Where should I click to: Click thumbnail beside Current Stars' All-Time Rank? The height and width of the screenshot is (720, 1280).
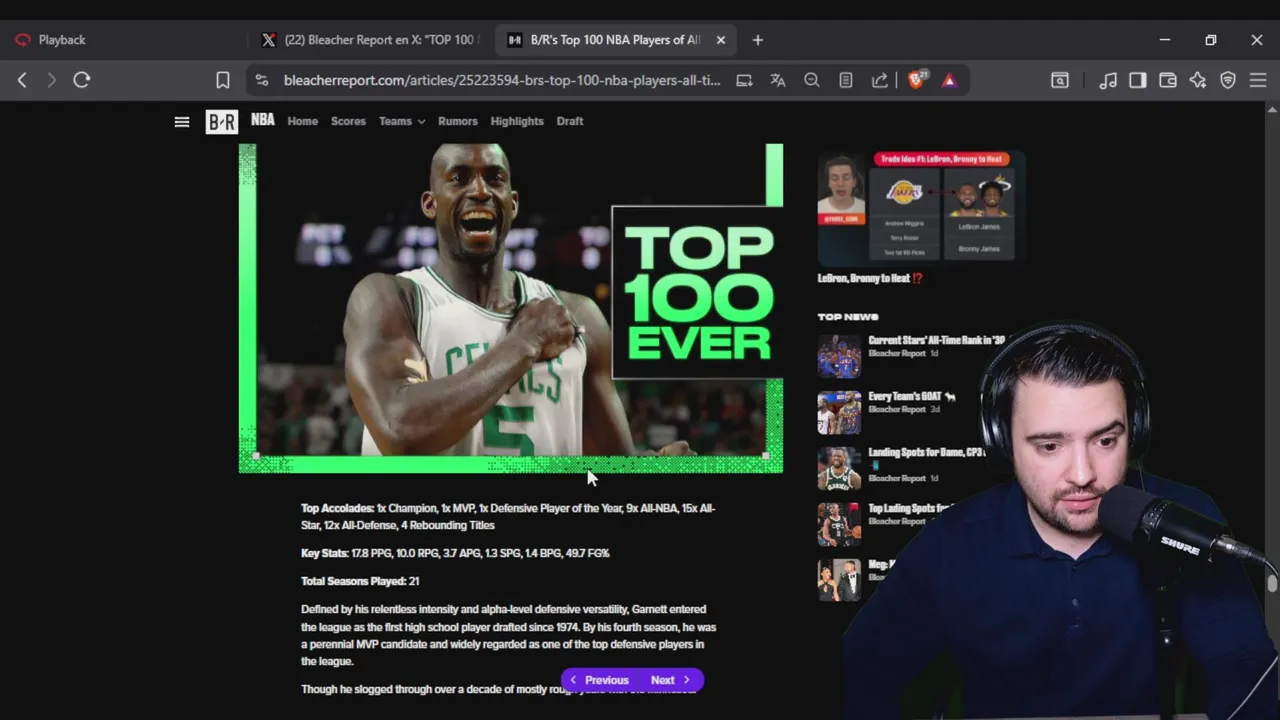[x=839, y=356]
